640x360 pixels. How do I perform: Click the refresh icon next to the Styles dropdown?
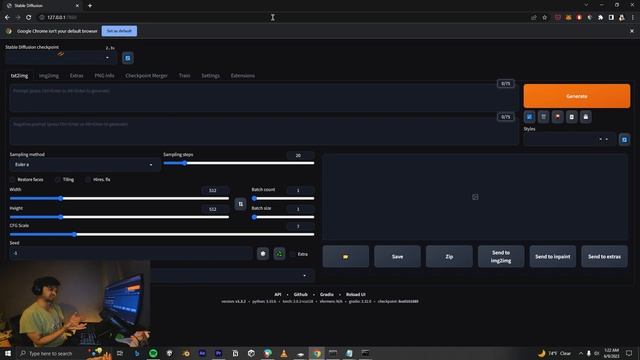pyautogui.click(x=624, y=140)
